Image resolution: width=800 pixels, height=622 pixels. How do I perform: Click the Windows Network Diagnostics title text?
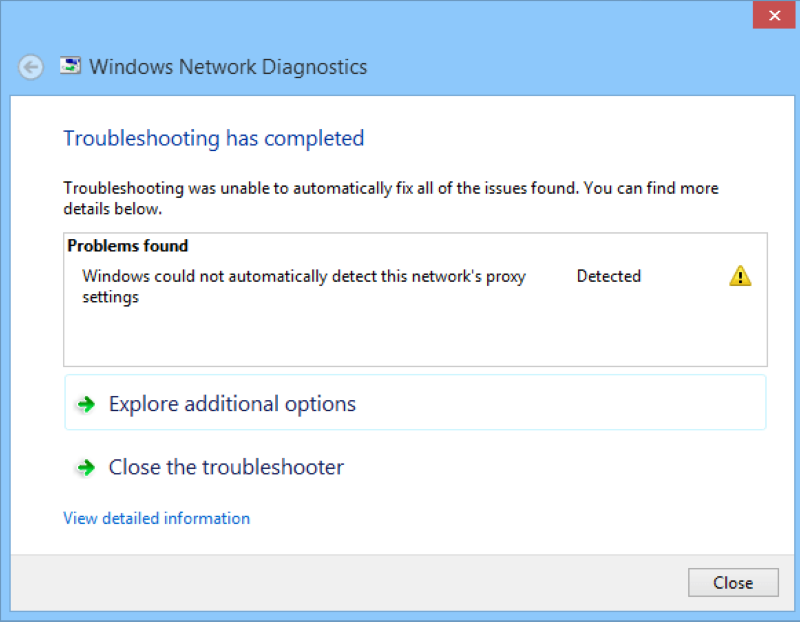pyautogui.click(x=228, y=67)
